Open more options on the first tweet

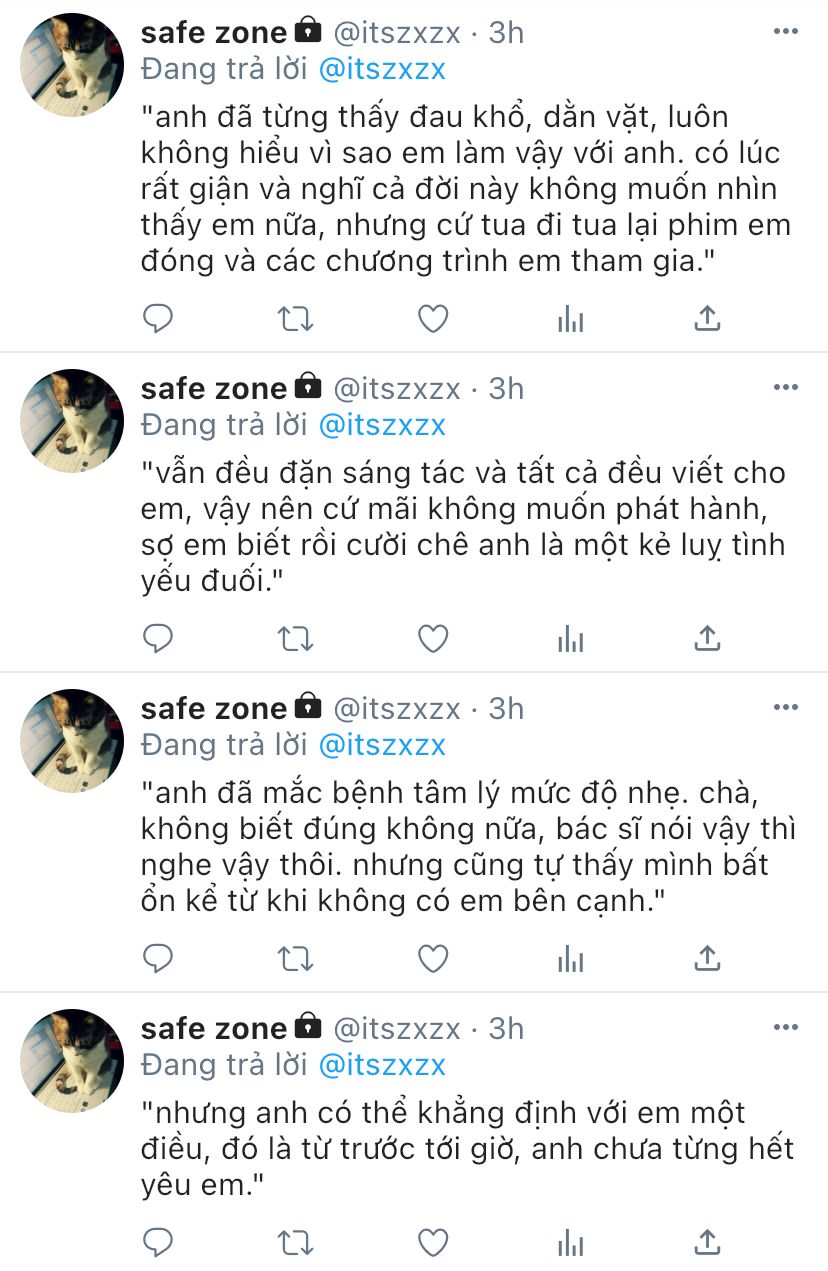pos(787,32)
